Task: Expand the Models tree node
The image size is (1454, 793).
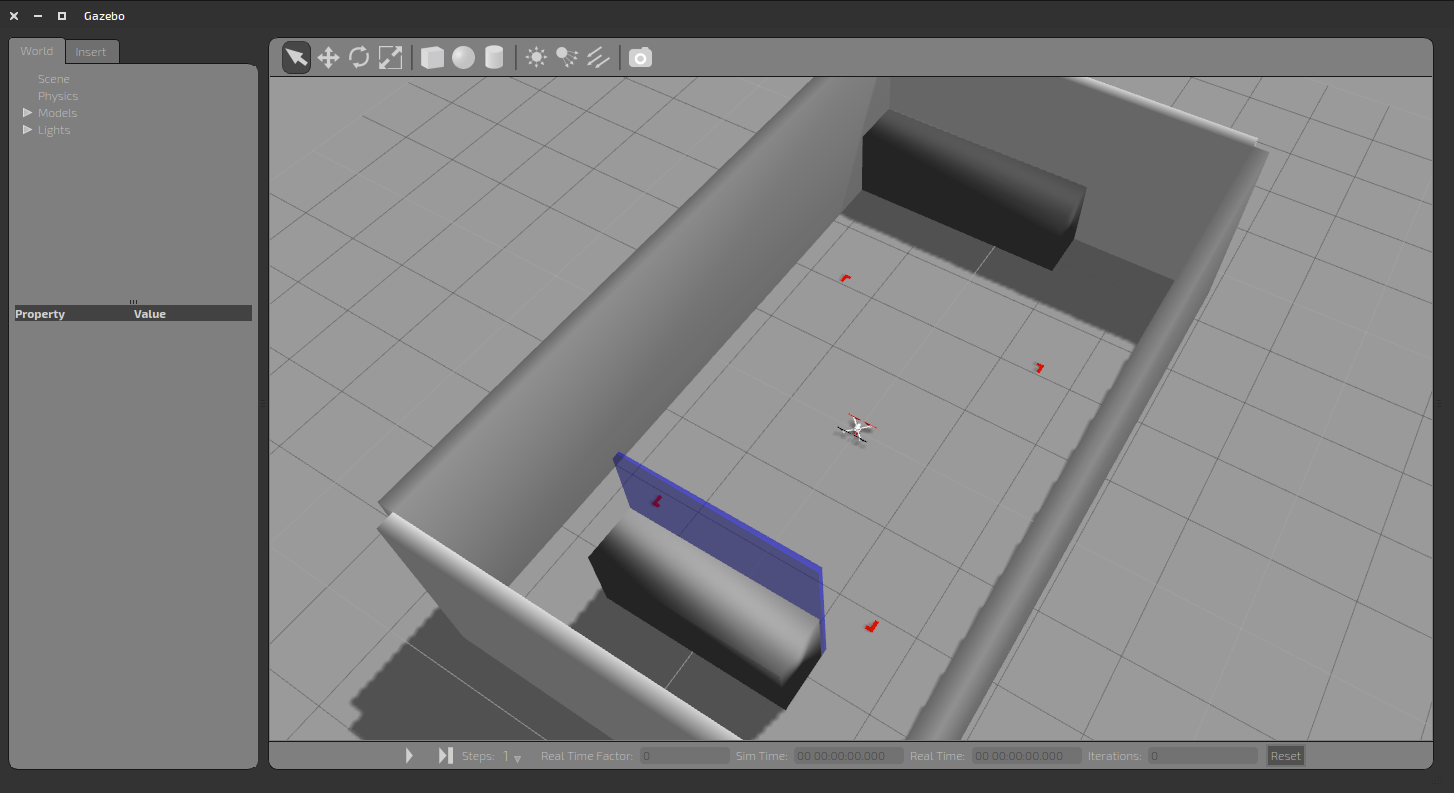Action: 28,113
